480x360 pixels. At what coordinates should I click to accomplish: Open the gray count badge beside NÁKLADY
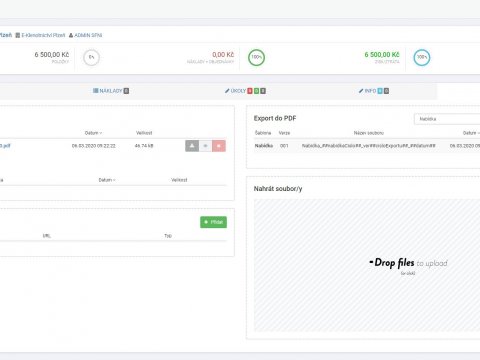tap(126, 91)
